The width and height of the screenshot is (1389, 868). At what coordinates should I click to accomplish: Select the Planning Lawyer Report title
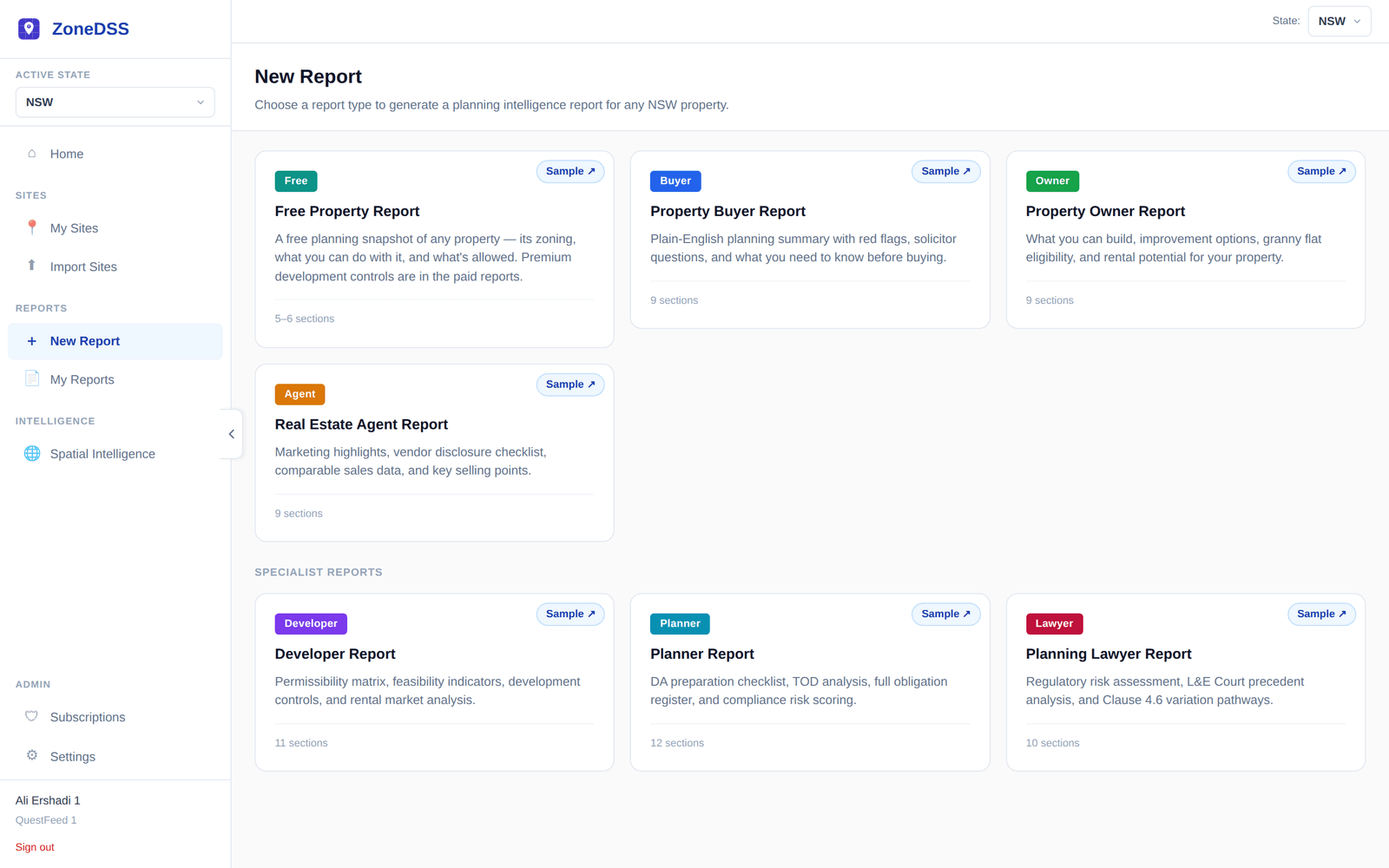tap(1109, 654)
